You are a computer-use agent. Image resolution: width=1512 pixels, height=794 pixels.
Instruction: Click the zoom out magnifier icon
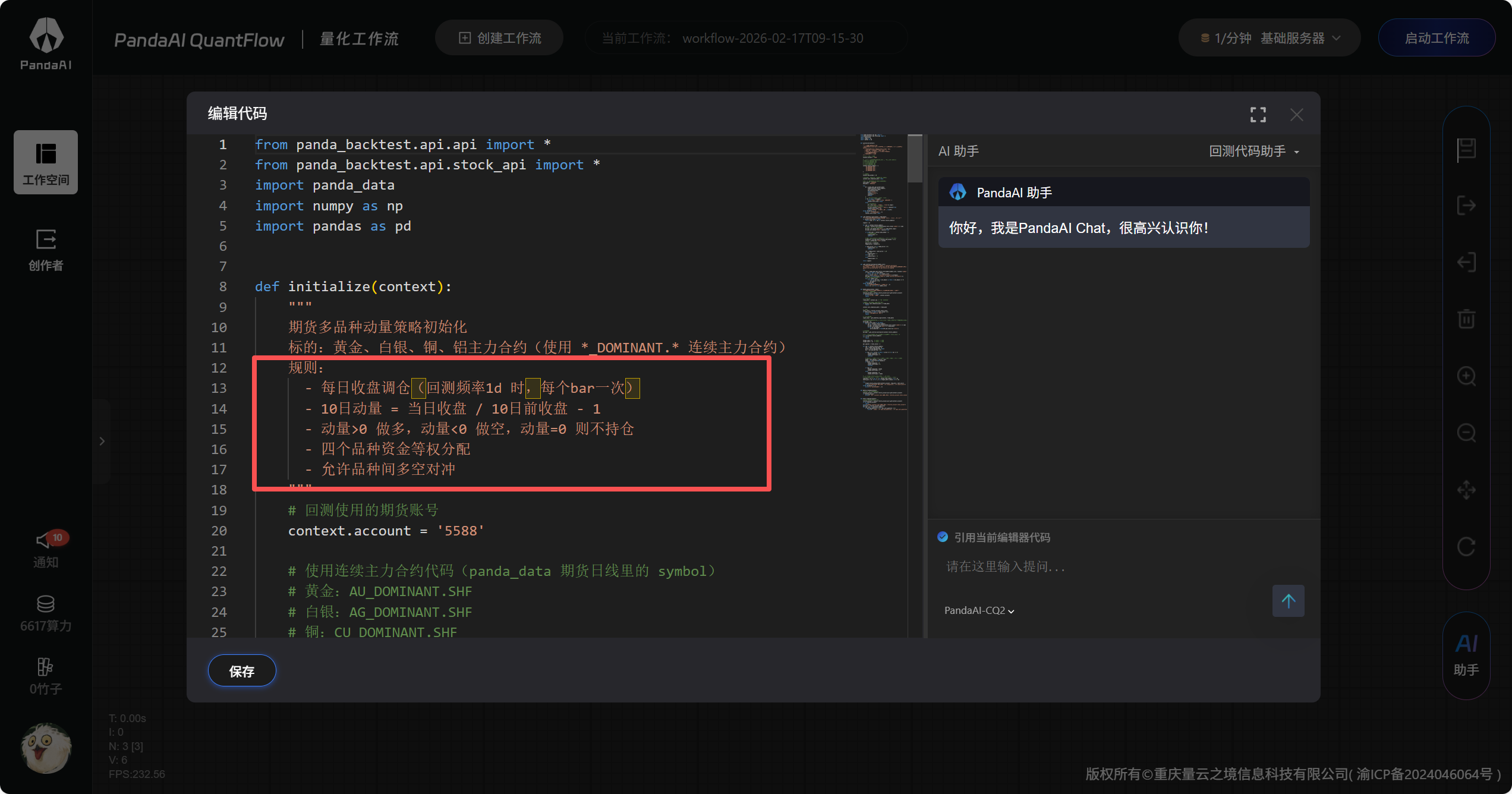[x=1466, y=433]
